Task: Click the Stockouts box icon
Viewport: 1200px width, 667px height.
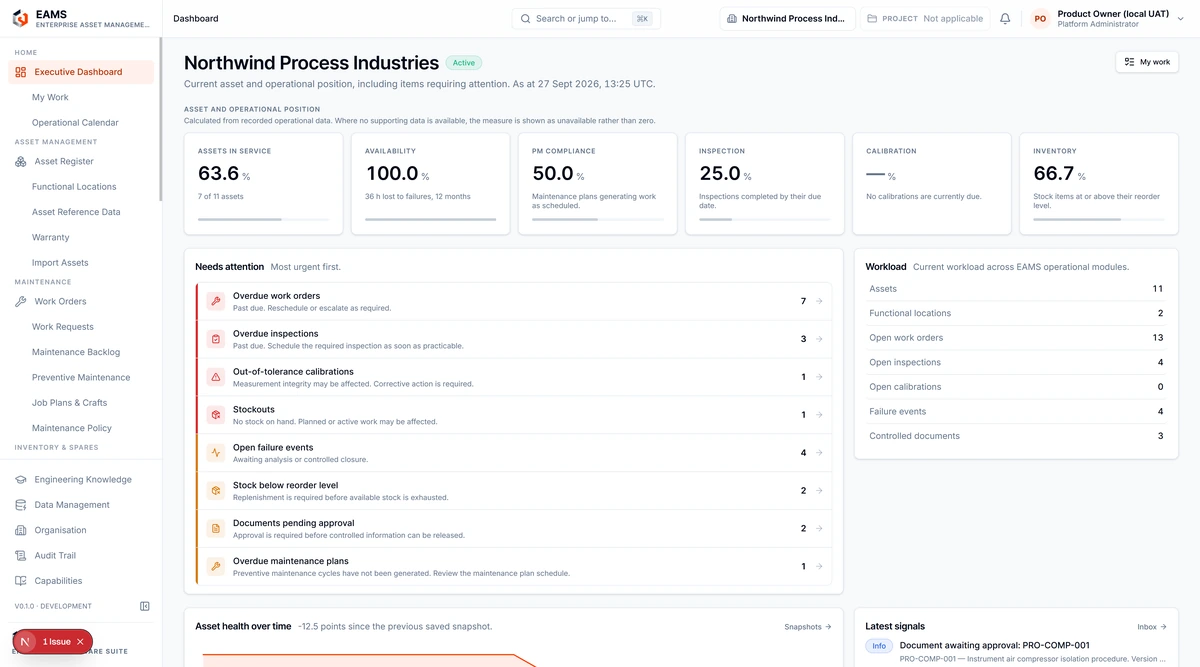Action: (x=215, y=415)
